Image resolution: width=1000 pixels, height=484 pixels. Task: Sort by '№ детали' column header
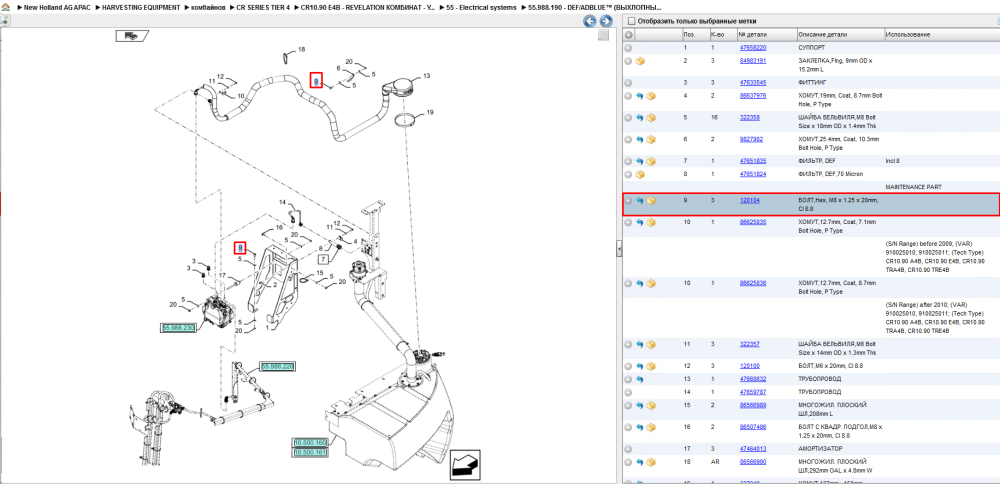pyautogui.click(x=753, y=34)
